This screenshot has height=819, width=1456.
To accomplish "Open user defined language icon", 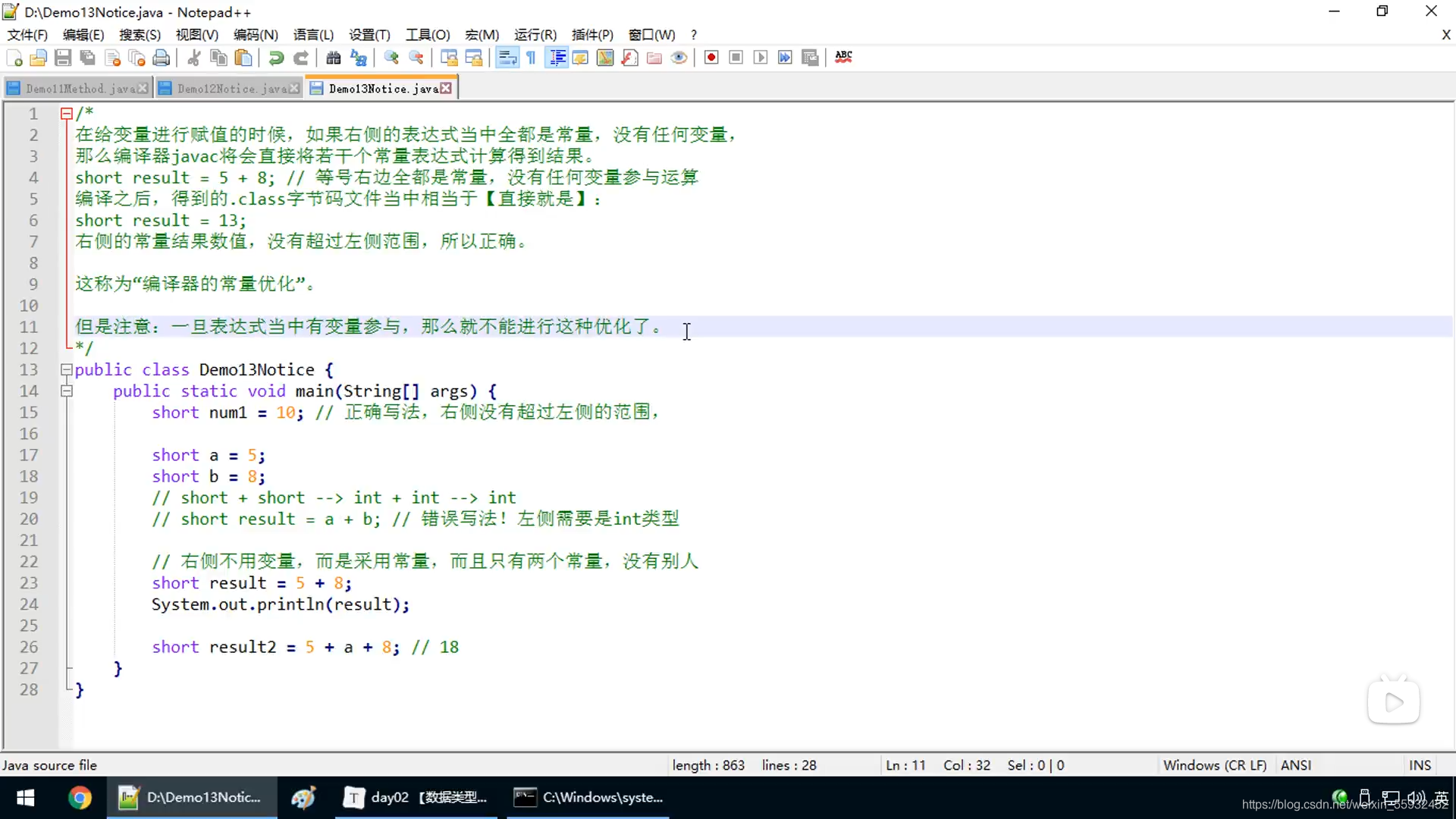I will (x=581, y=58).
